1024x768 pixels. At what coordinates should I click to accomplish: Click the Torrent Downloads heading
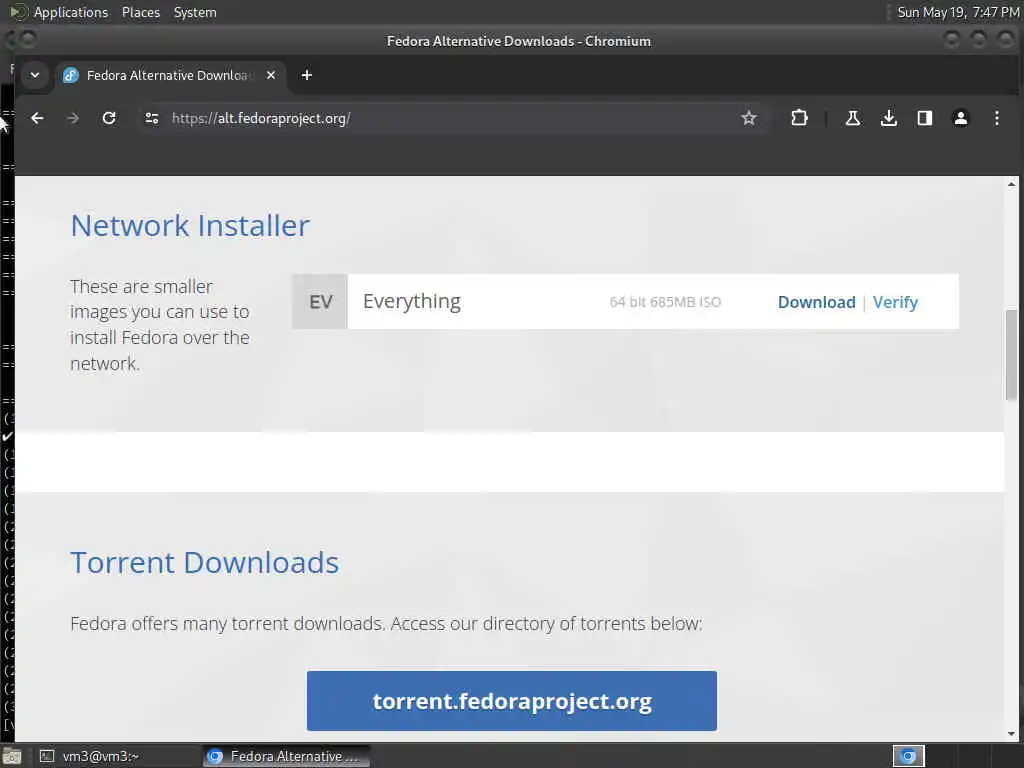204,563
